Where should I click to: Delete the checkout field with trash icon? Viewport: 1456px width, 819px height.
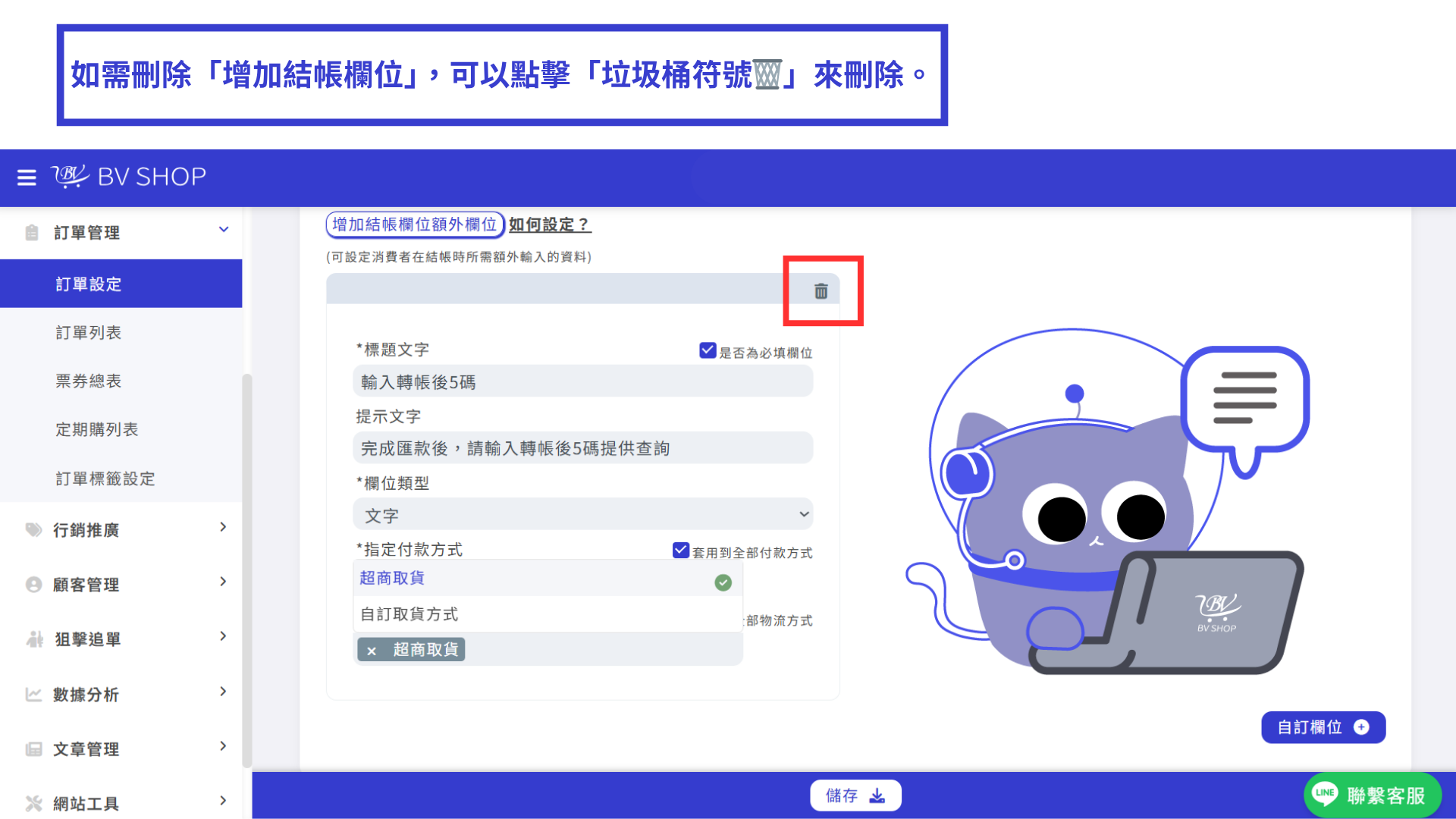click(x=821, y=291)
